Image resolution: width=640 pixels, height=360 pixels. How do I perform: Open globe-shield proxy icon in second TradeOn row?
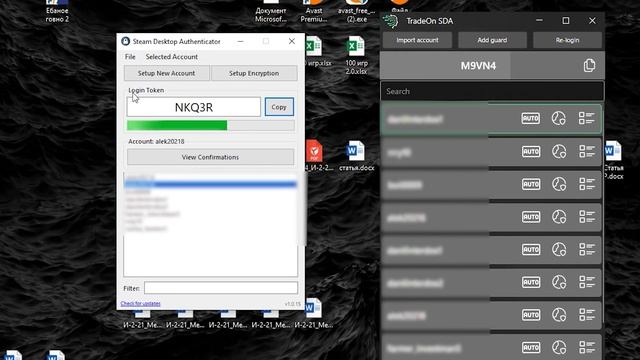[x=559, y=151]
